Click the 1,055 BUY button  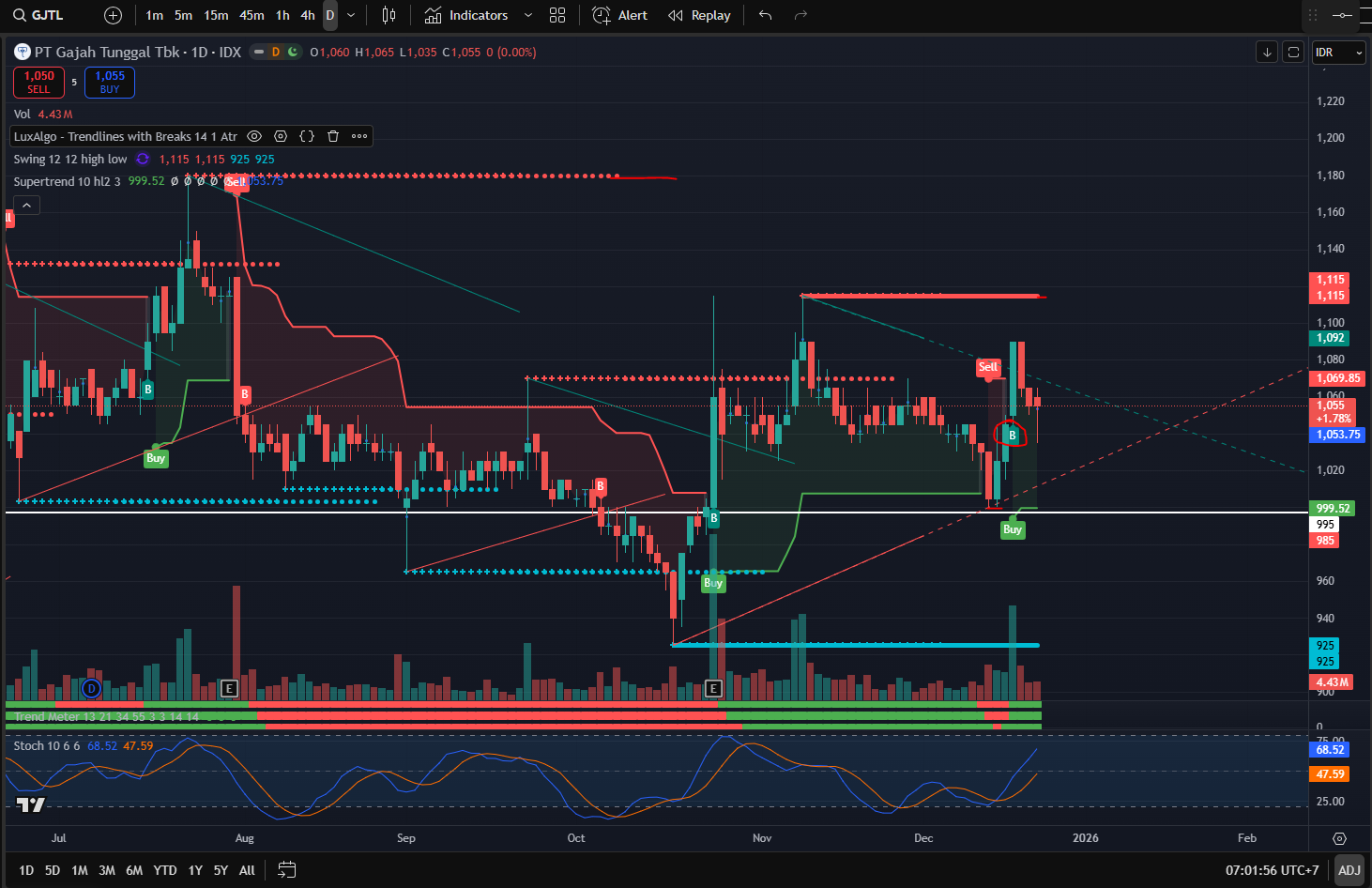[110, 83]
